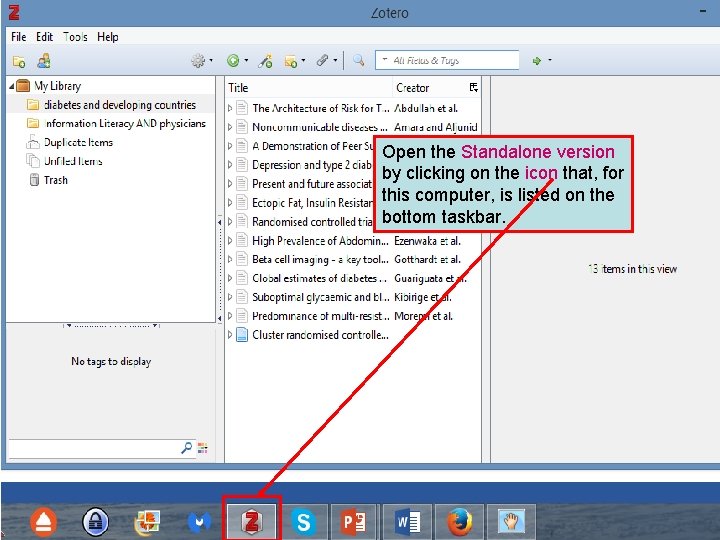Screen dimensions: 720x540
Task: Click the All Fields & Tags search box
Action: [447, 60]
